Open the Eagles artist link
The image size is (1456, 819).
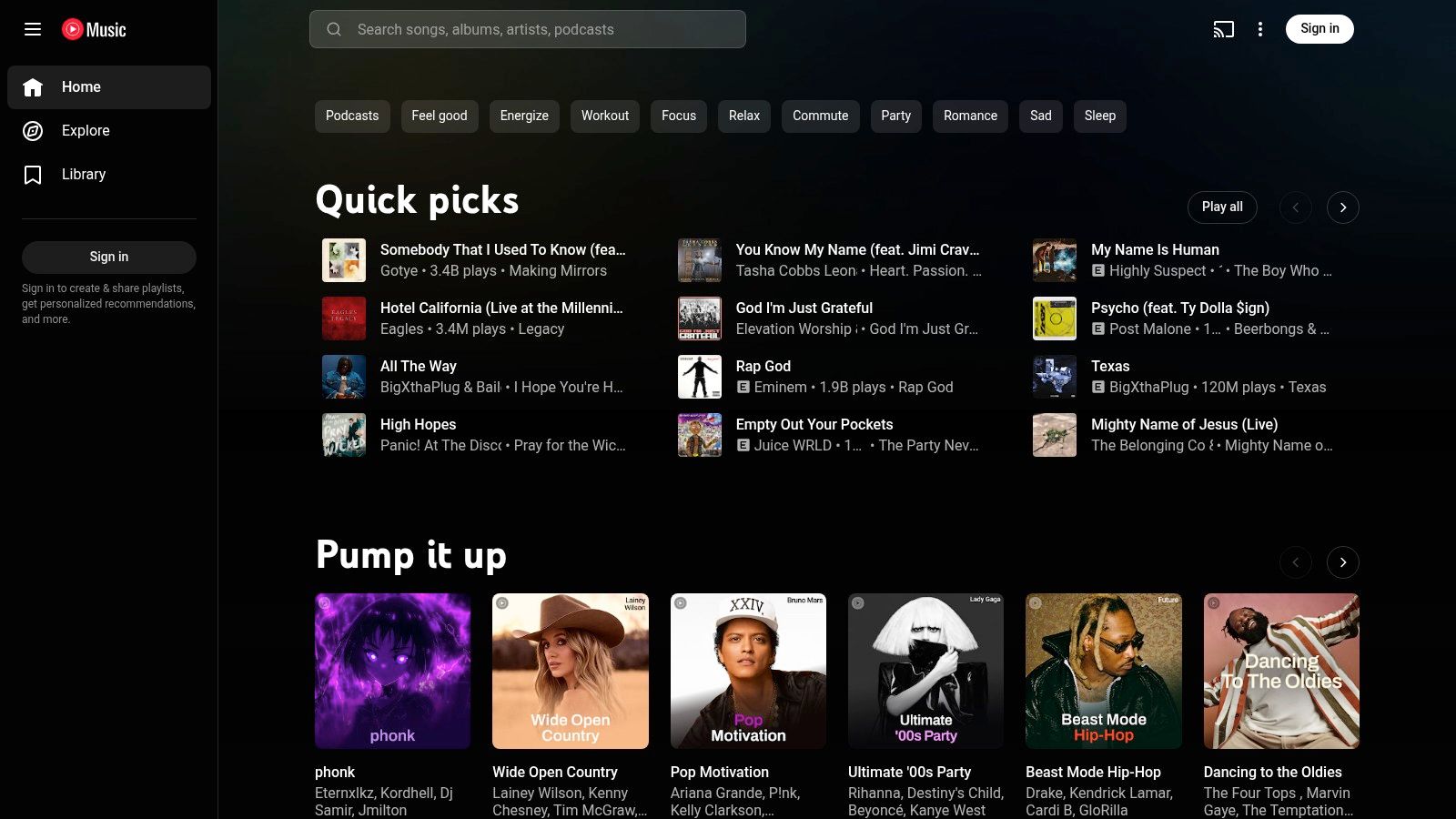401,329
